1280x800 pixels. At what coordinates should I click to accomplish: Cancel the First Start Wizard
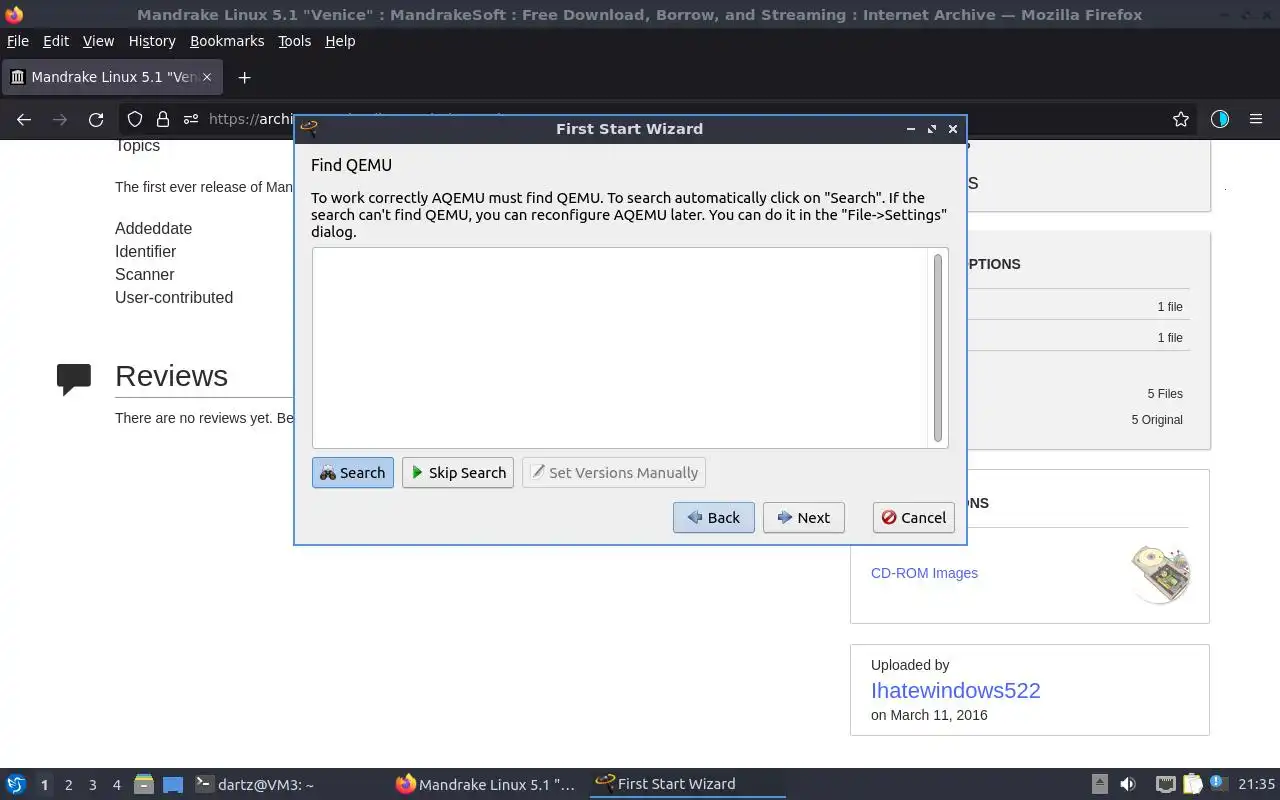(914, 518)
